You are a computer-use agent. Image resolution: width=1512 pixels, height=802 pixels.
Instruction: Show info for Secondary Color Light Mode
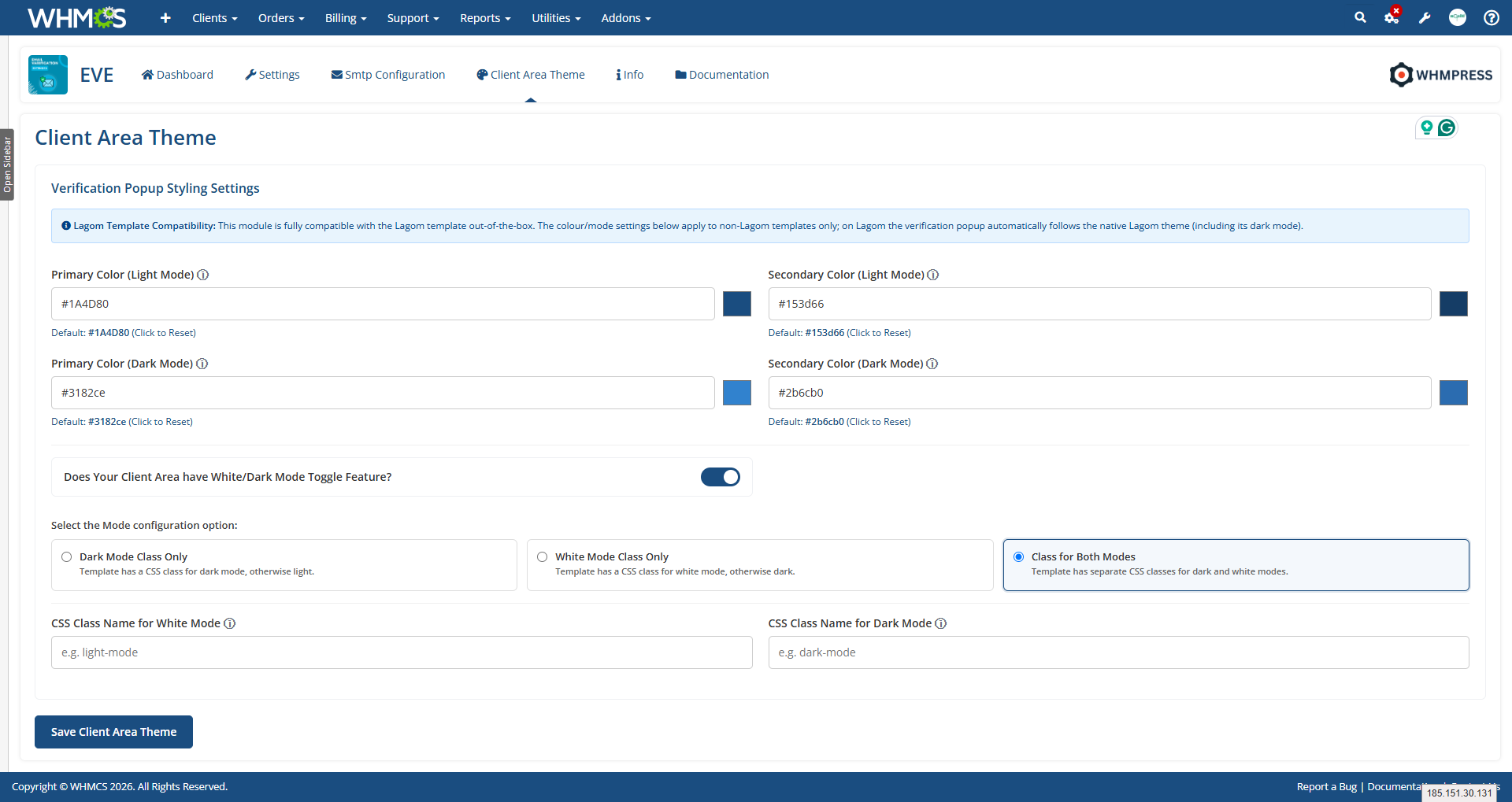933,275
